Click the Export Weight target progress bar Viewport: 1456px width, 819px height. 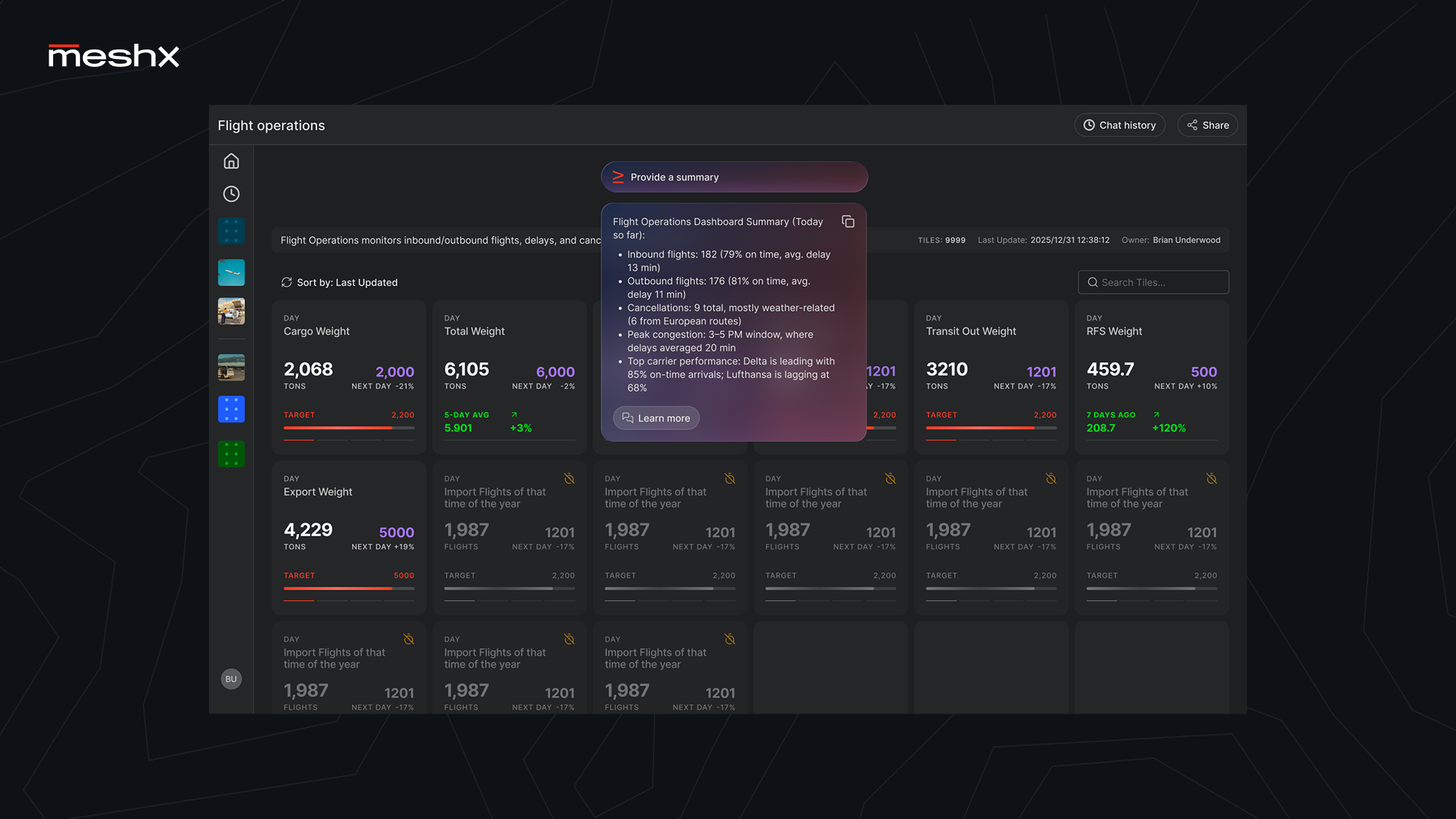[x=349, y=588]
